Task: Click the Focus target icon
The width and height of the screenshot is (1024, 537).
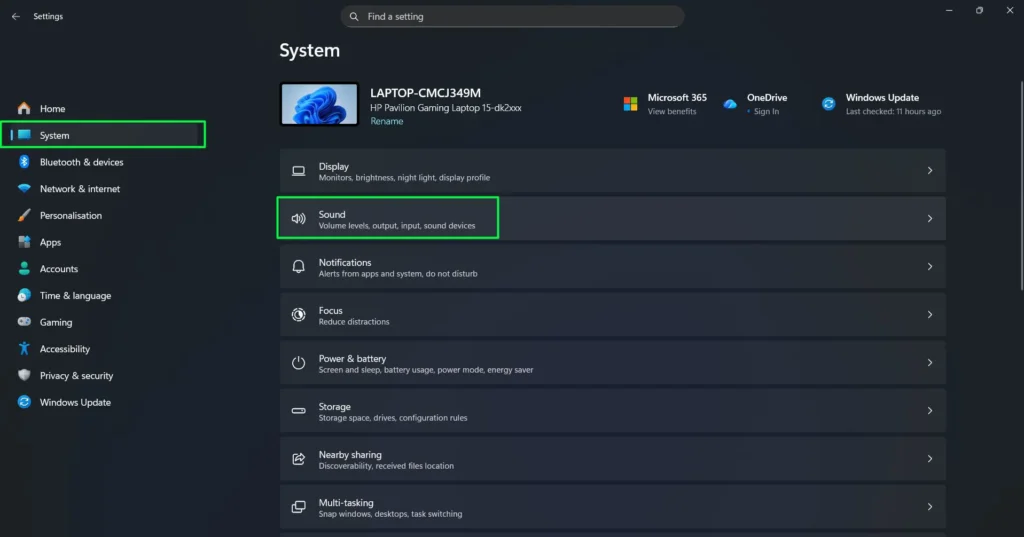Action: [x=298, y=315]
